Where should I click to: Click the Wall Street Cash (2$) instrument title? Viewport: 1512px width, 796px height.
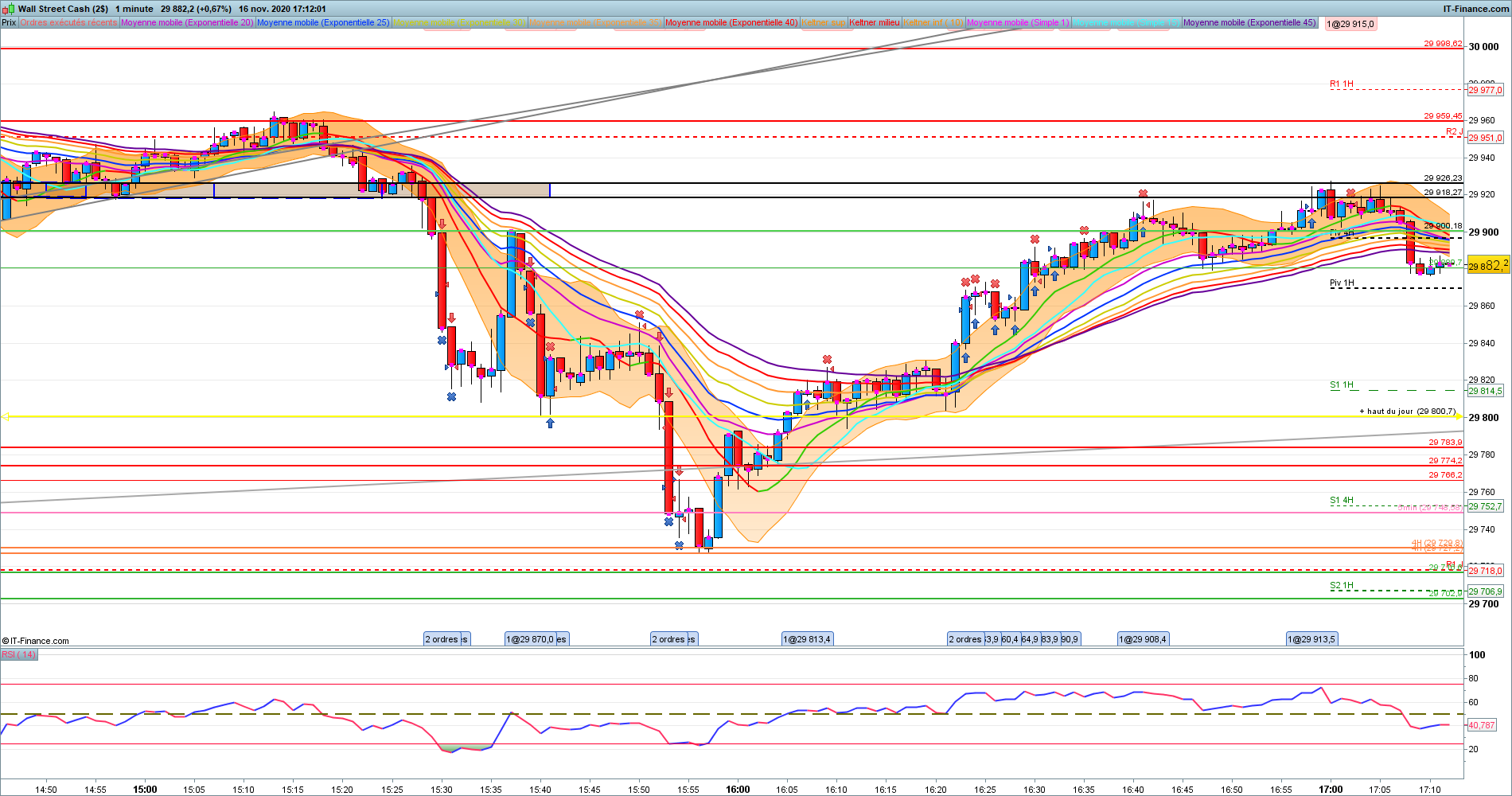click(x=63, y=9)
